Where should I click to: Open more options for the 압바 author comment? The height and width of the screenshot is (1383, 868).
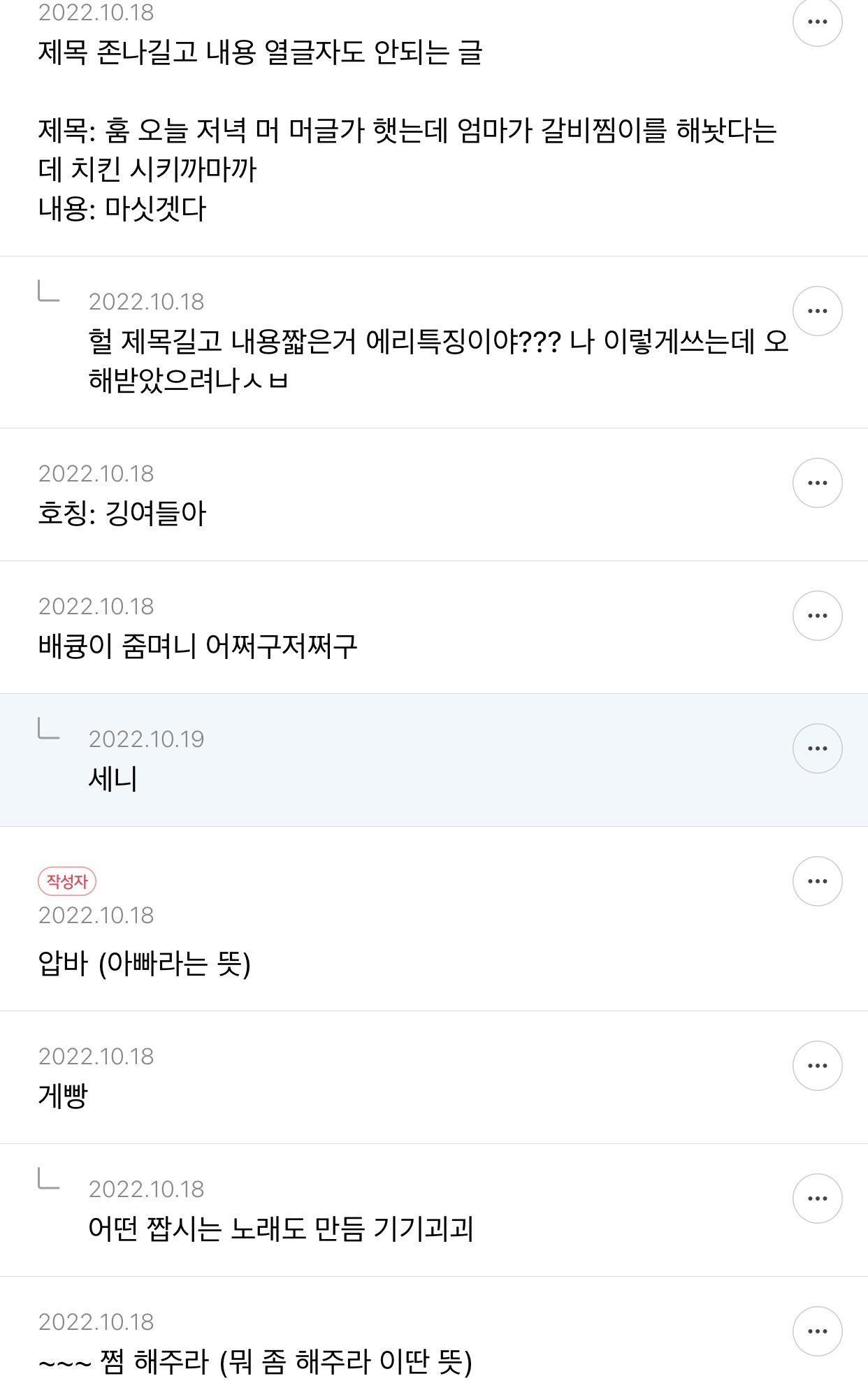[817, 881]
